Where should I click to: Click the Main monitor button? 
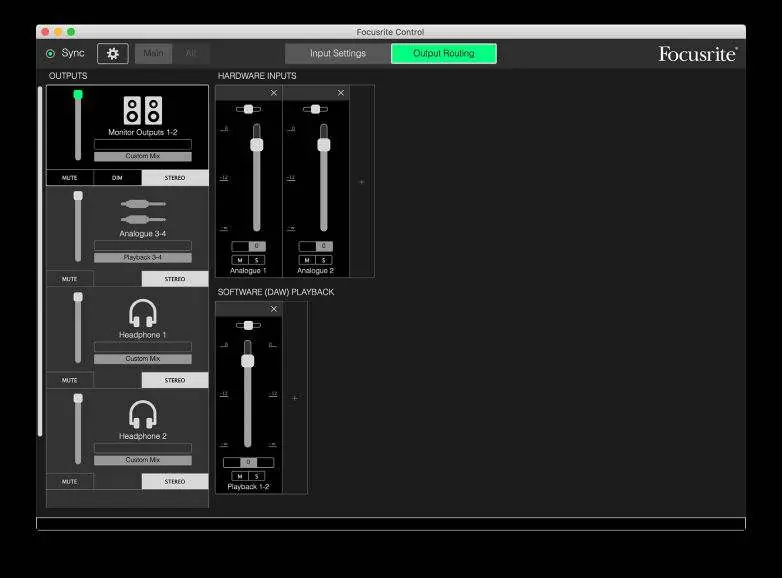coord(154,53)
